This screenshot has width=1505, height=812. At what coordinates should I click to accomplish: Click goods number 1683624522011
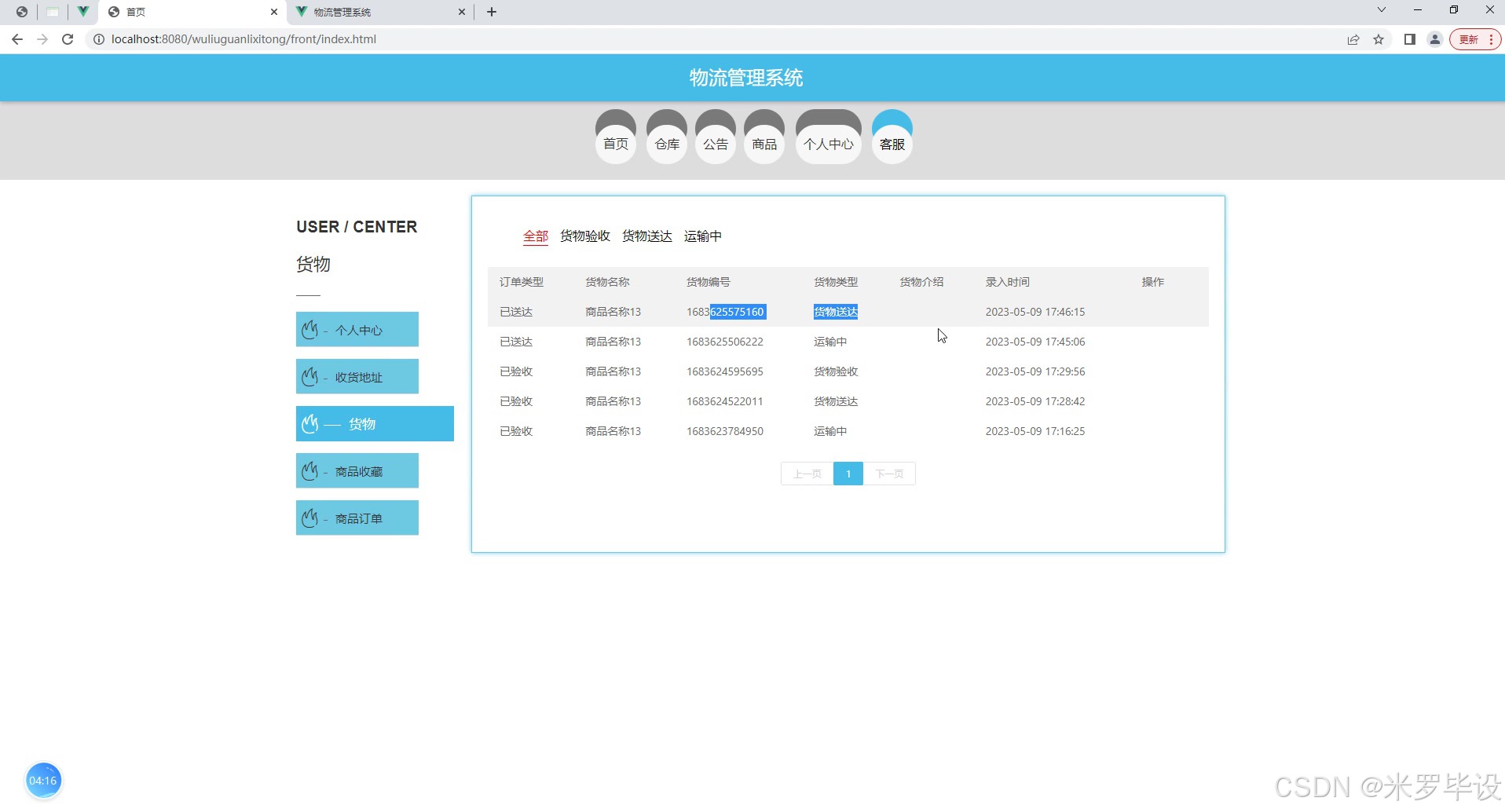pos(725,401)
